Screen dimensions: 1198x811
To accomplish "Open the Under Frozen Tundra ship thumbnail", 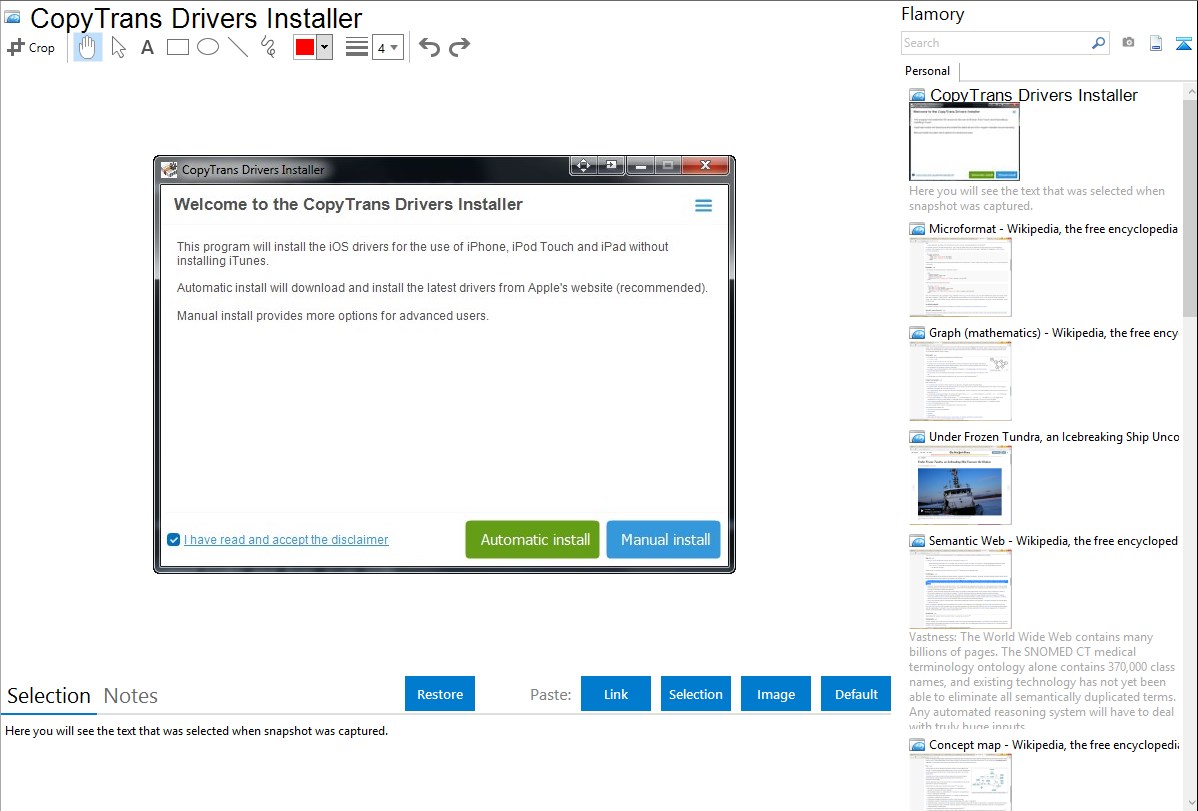I will pos(960,485).
